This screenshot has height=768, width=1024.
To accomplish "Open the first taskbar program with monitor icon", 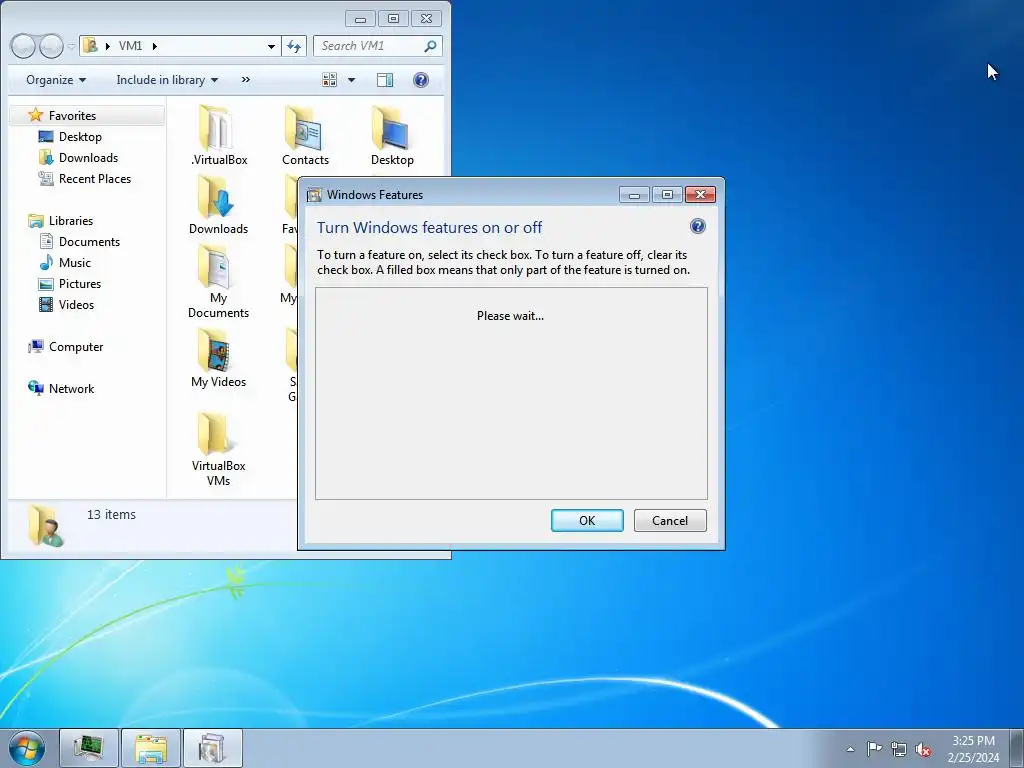I will [89, 748].
